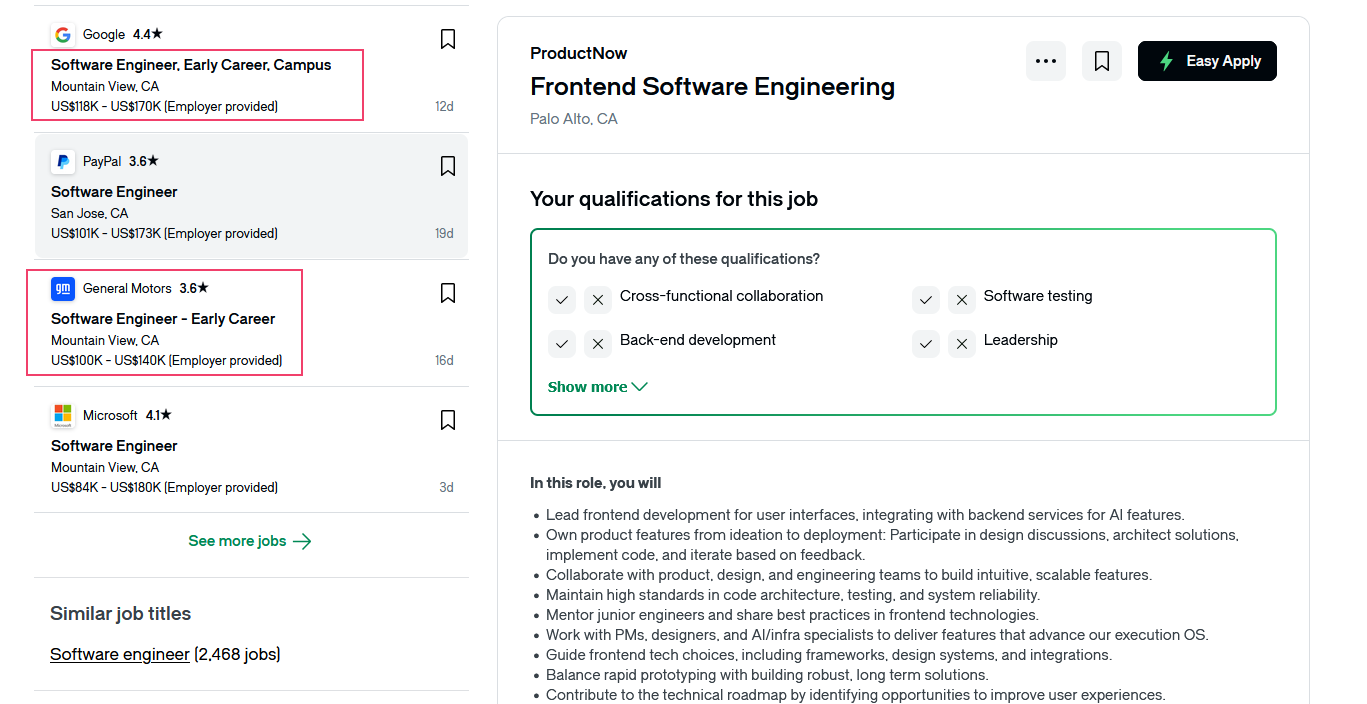The image size is (1367, 704).
Task: Reject Software testing qualification with X
Action: point(962,299)
